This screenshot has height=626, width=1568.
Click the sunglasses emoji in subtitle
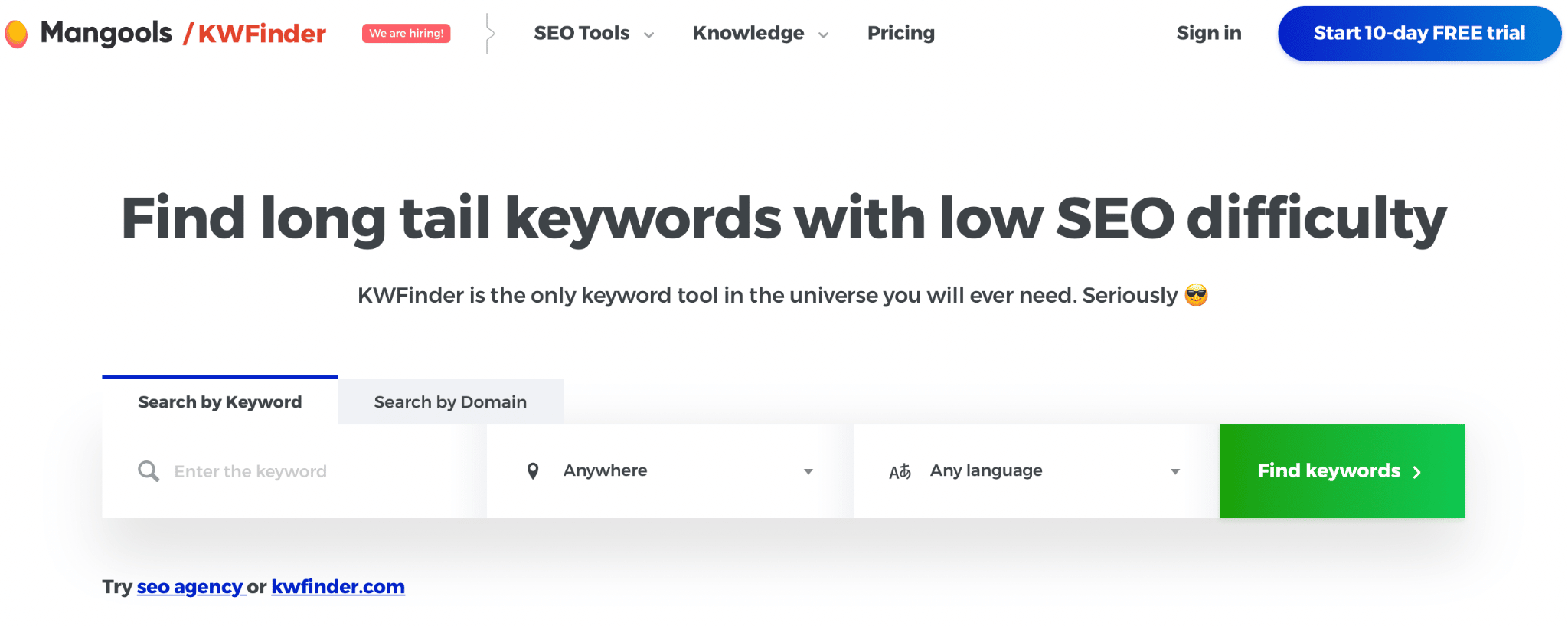(1196, 295)
